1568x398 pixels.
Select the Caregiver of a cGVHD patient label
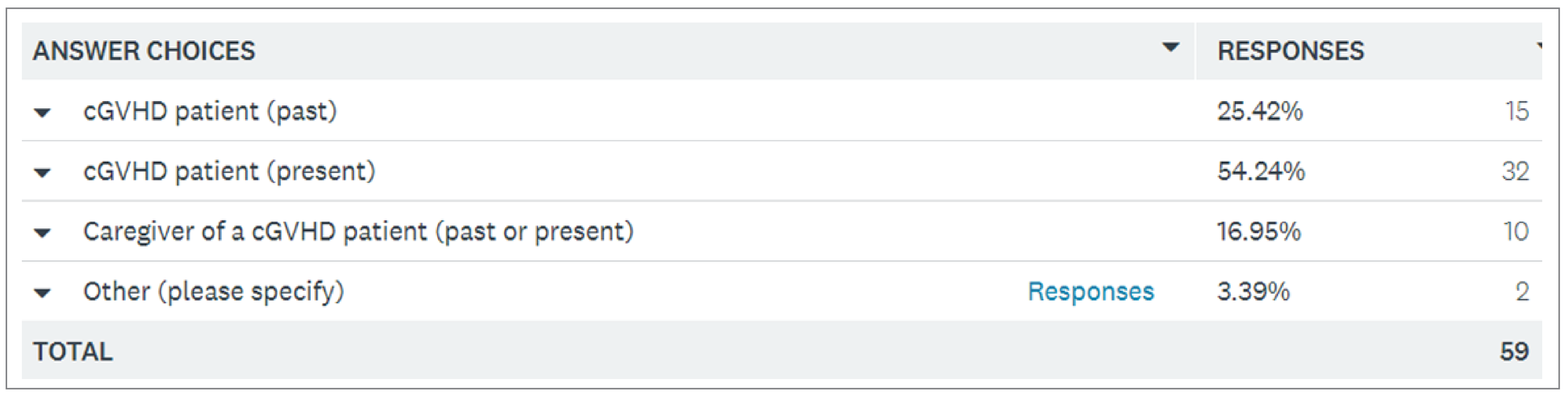click(x=358, y=232)
